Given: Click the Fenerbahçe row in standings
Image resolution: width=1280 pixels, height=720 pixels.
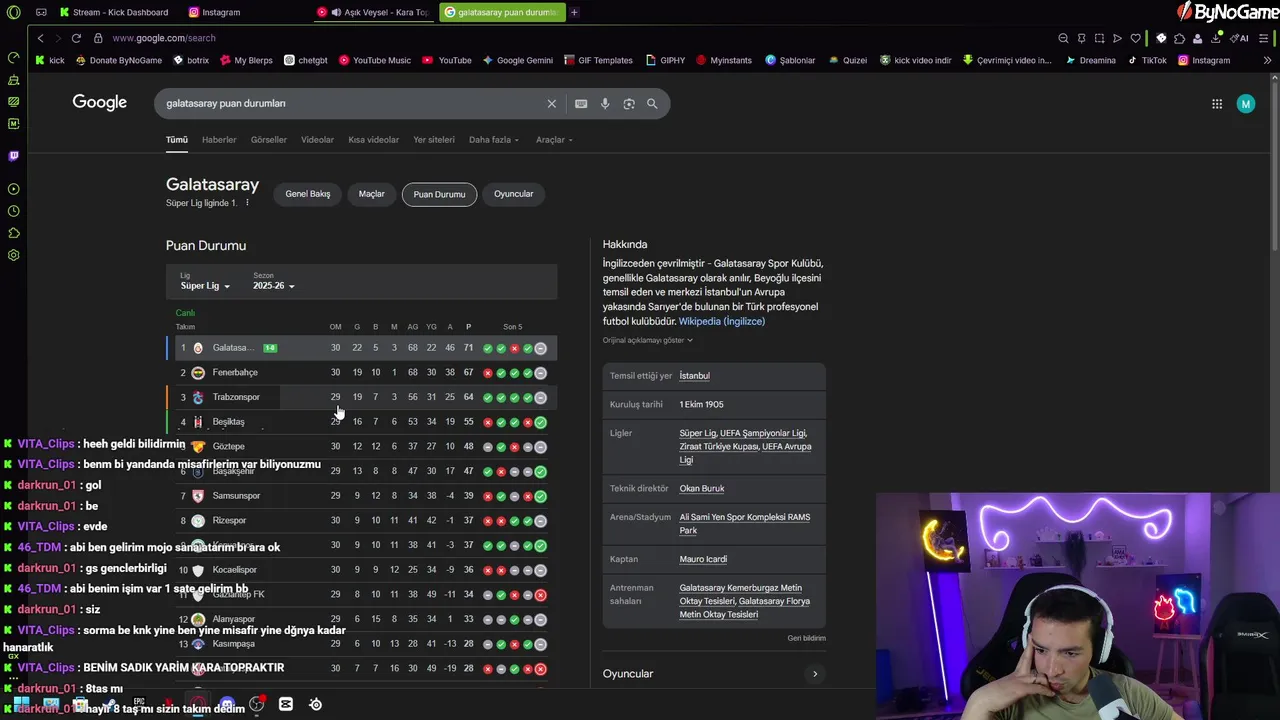Looking at the screenshot, I should tap(361, 373).
